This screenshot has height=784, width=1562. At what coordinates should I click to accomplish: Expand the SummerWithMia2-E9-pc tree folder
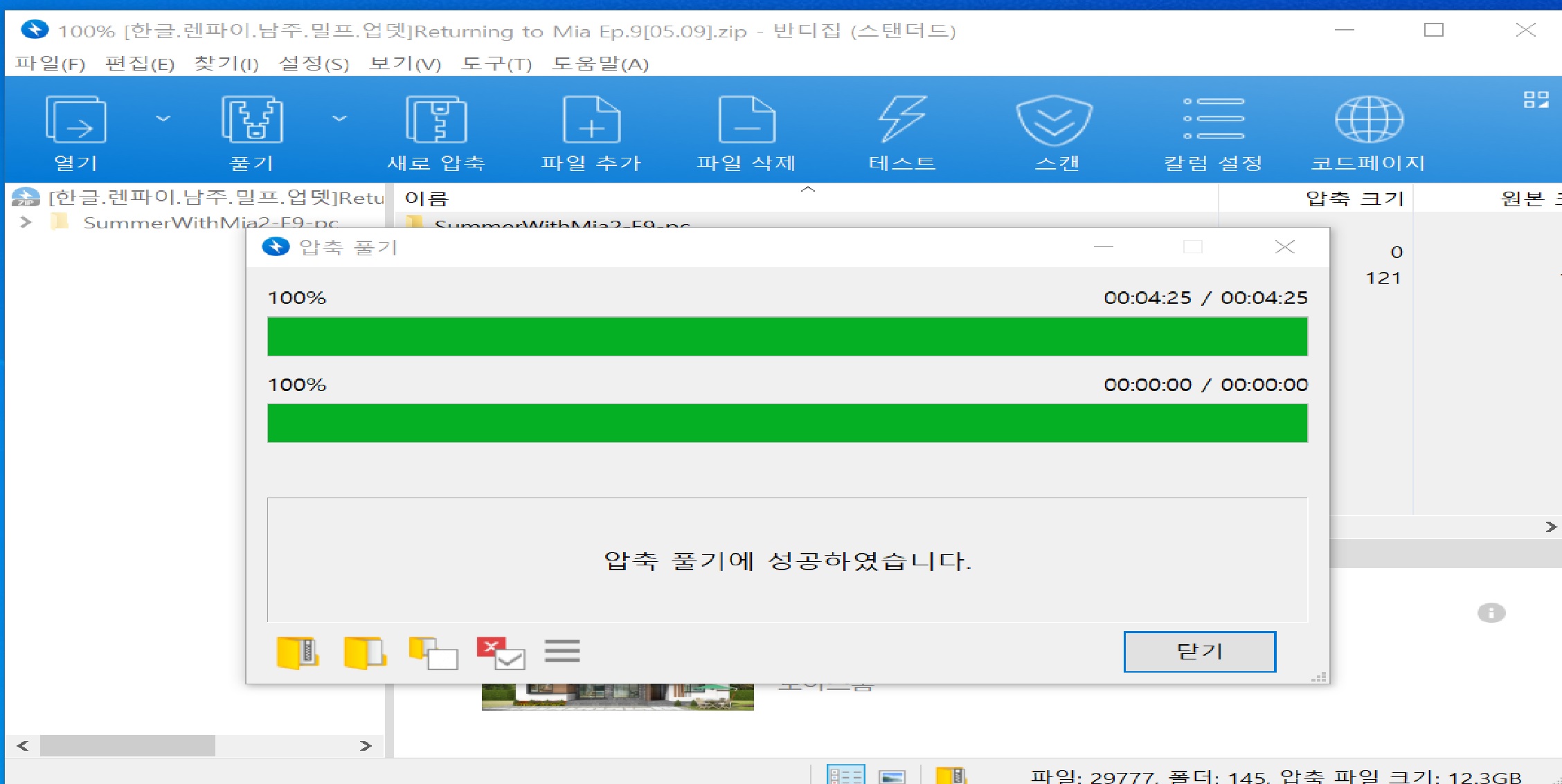tap(26, 222)
